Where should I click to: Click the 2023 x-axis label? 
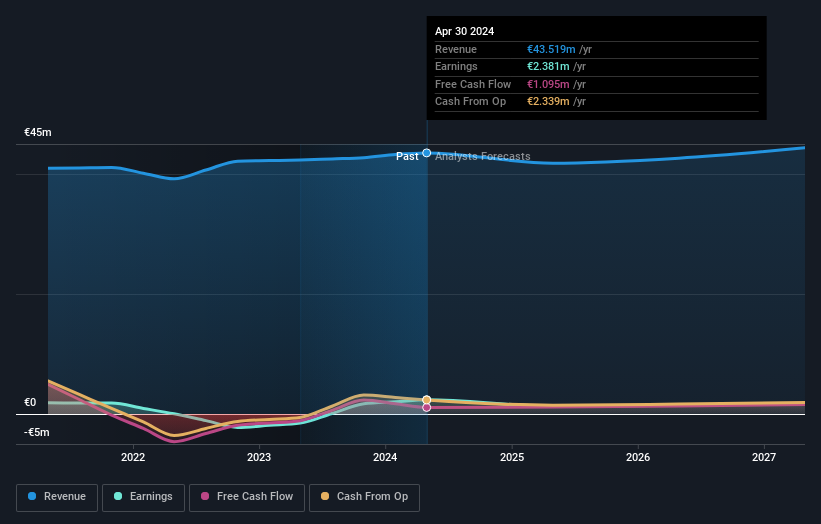pyautogui.click(x=259, y=457)
